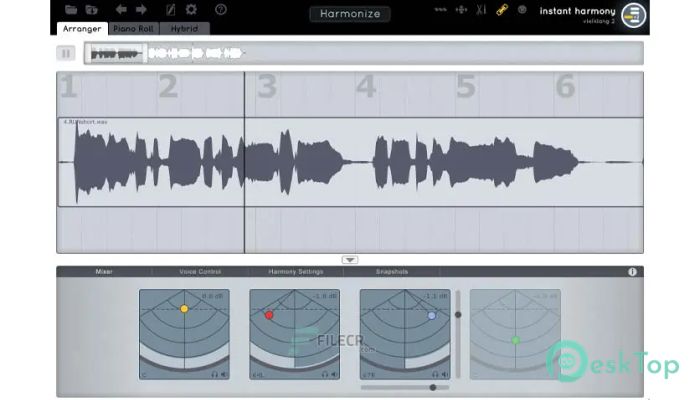Select the 4.Riffshort.wav audio waveform
The image size is (700, 400).
coord(350,162)
